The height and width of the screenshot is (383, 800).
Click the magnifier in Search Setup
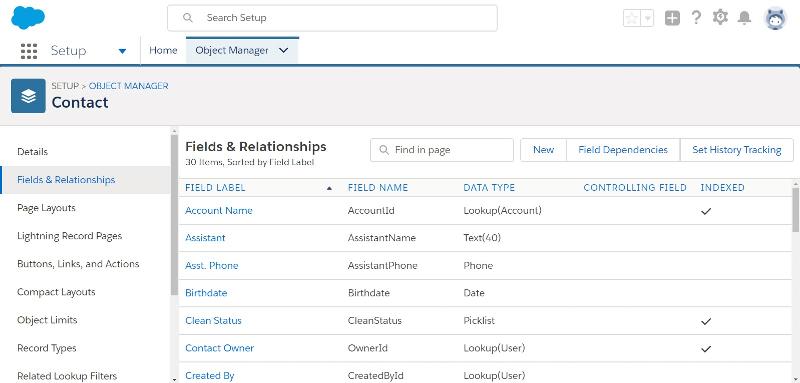(x=188, y=18)
